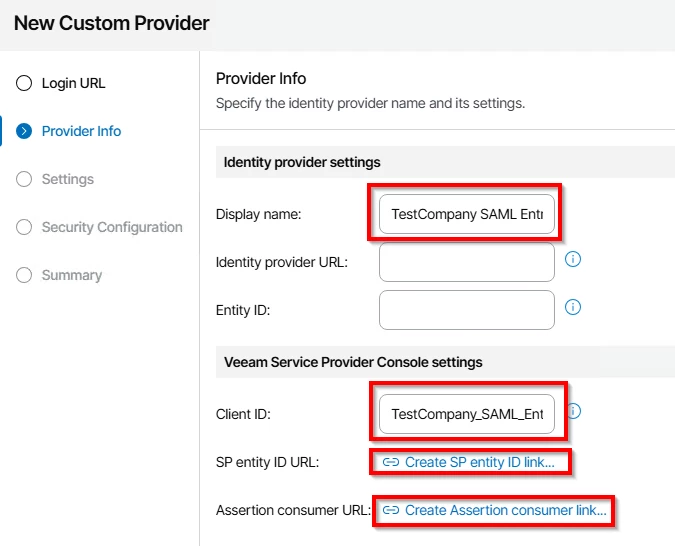Click the info icon beside the Client ID field
The height and width of the screenshot is (546, 675).
click(x=574, y=411)
